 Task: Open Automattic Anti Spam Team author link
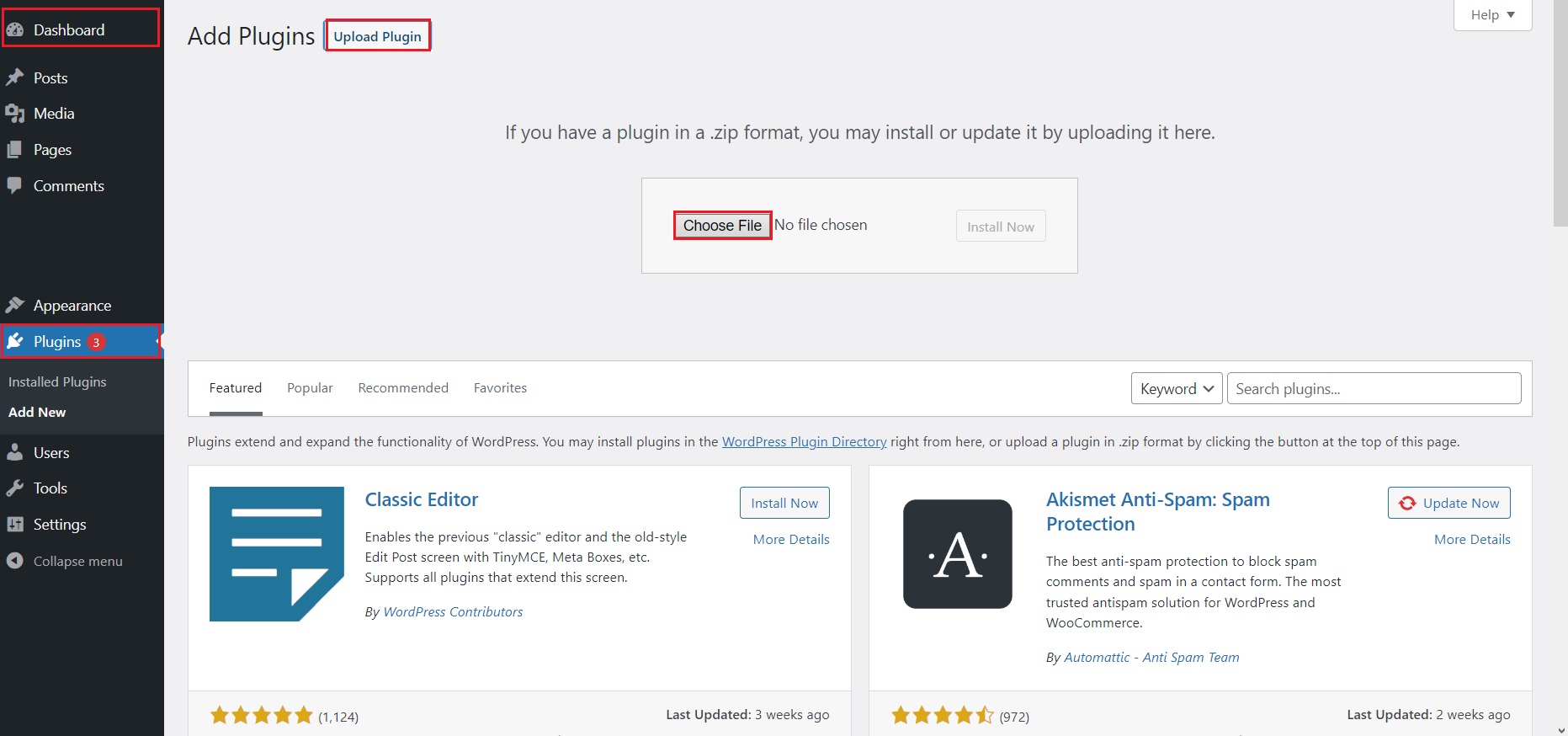click(x=1151, y=658)
